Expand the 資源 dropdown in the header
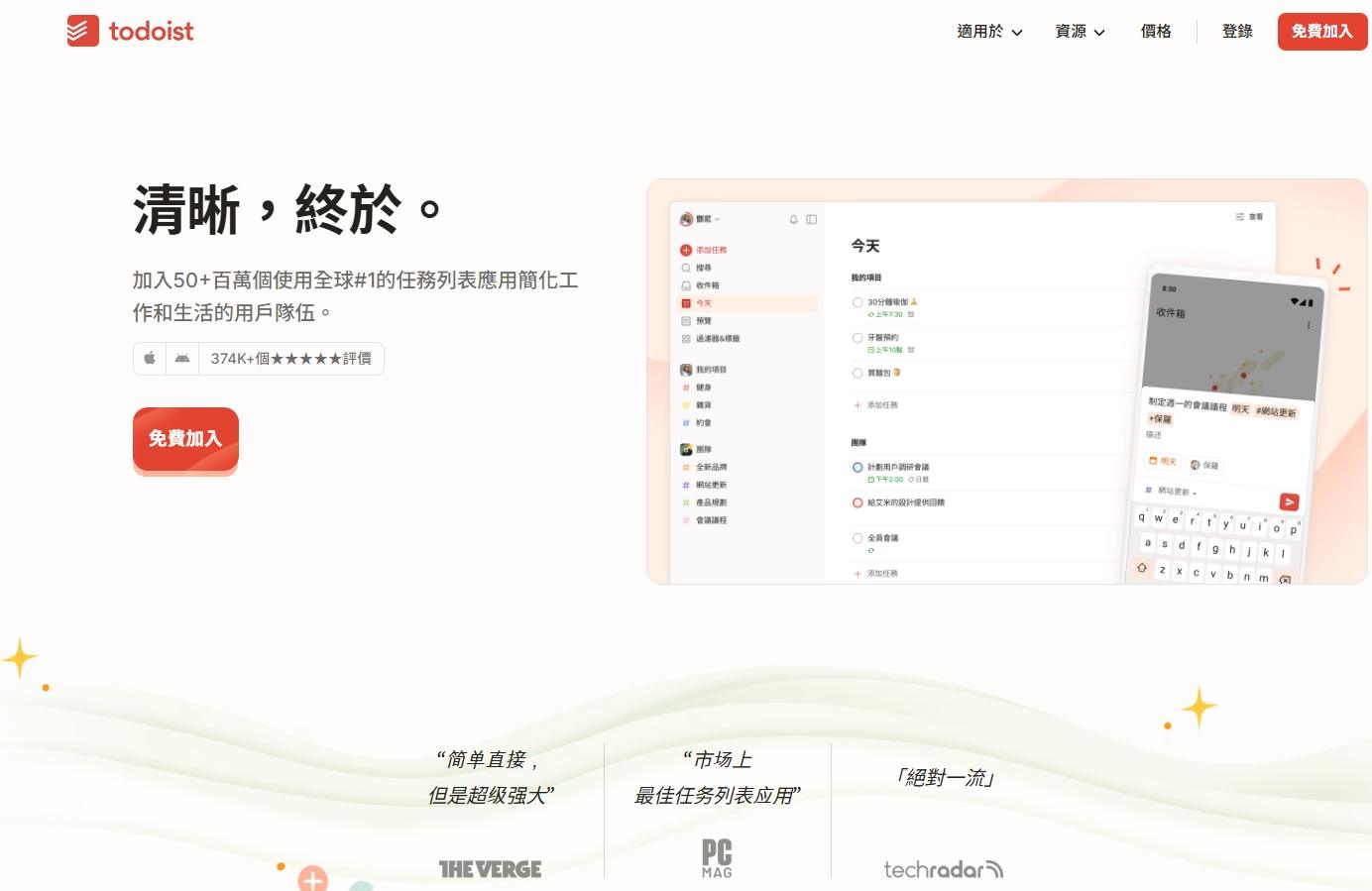The height and width of the screenshot is (891, 1372). pyautogui.click(x=1080, y=32)
